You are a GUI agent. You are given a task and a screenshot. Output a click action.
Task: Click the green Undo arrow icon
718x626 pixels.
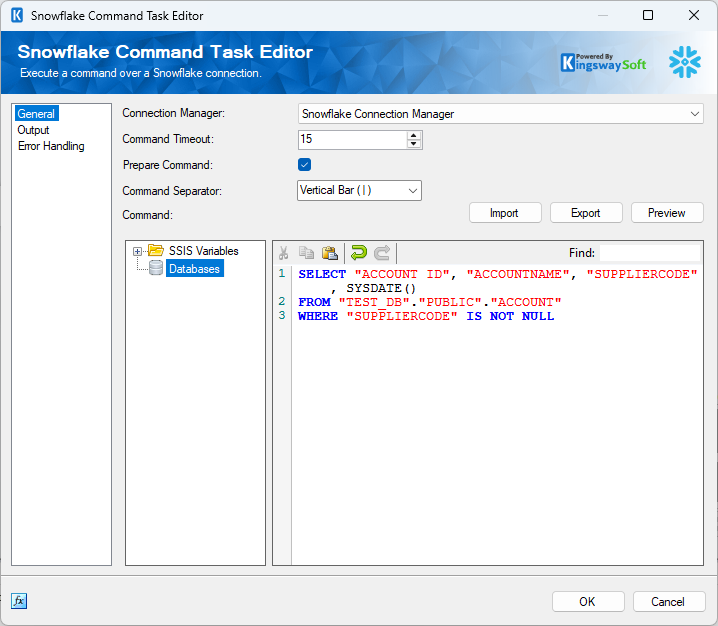point(358,253)
